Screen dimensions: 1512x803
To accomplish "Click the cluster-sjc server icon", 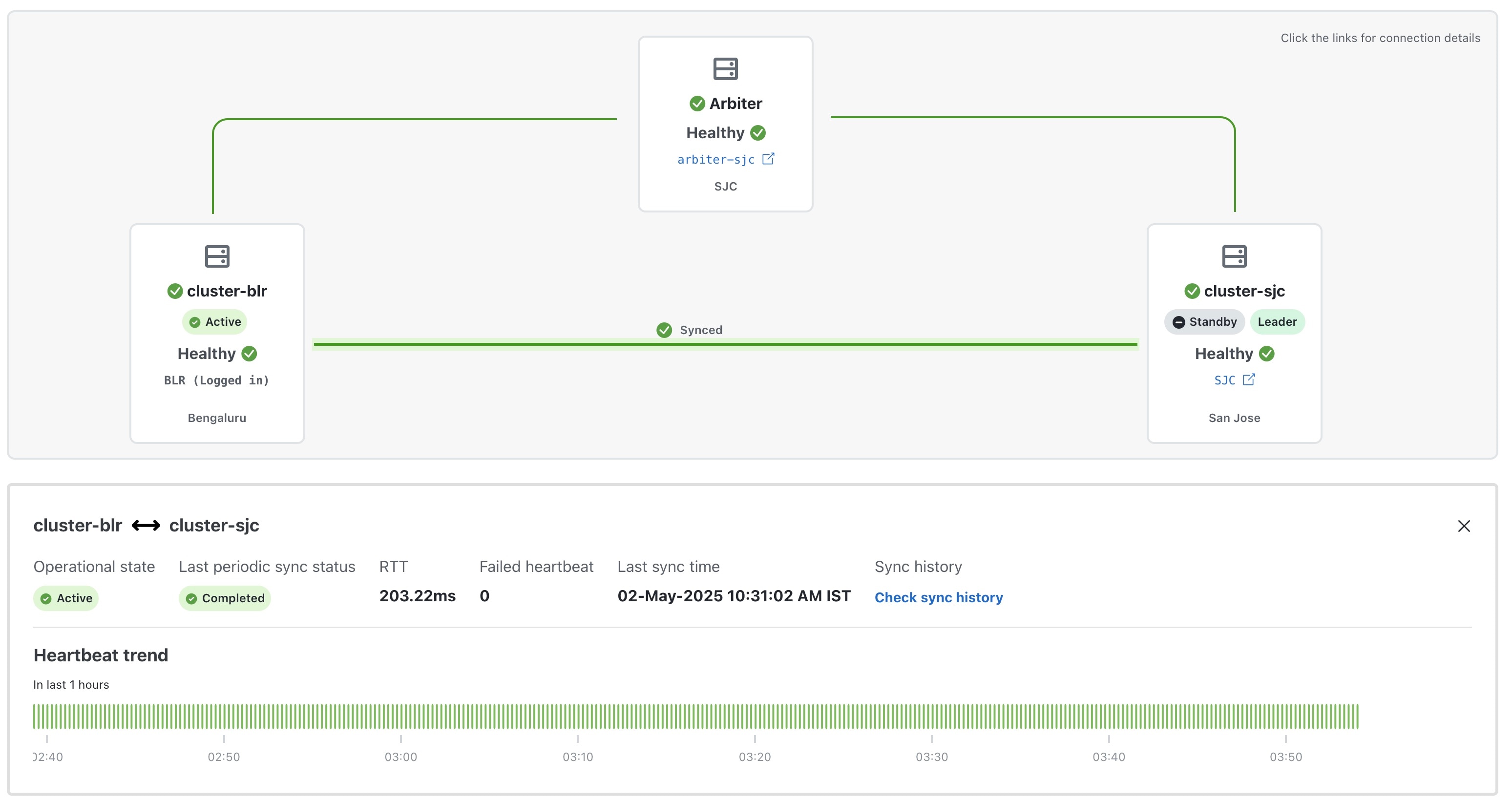I will click(x=1235, y=256).
